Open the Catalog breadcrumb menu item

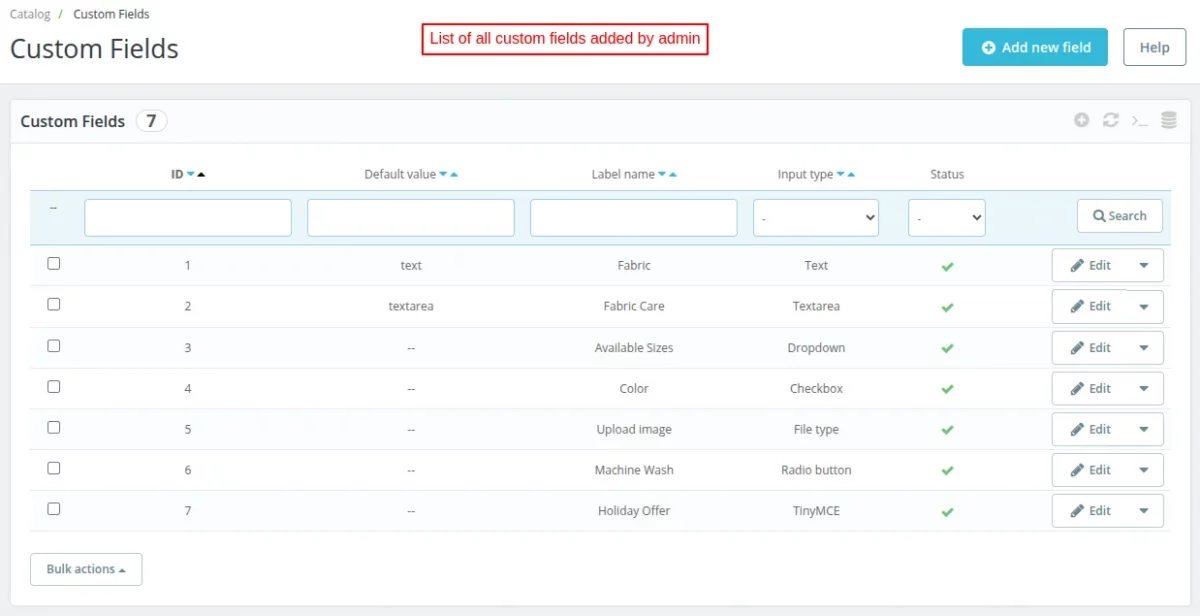[x=30, y=14]
